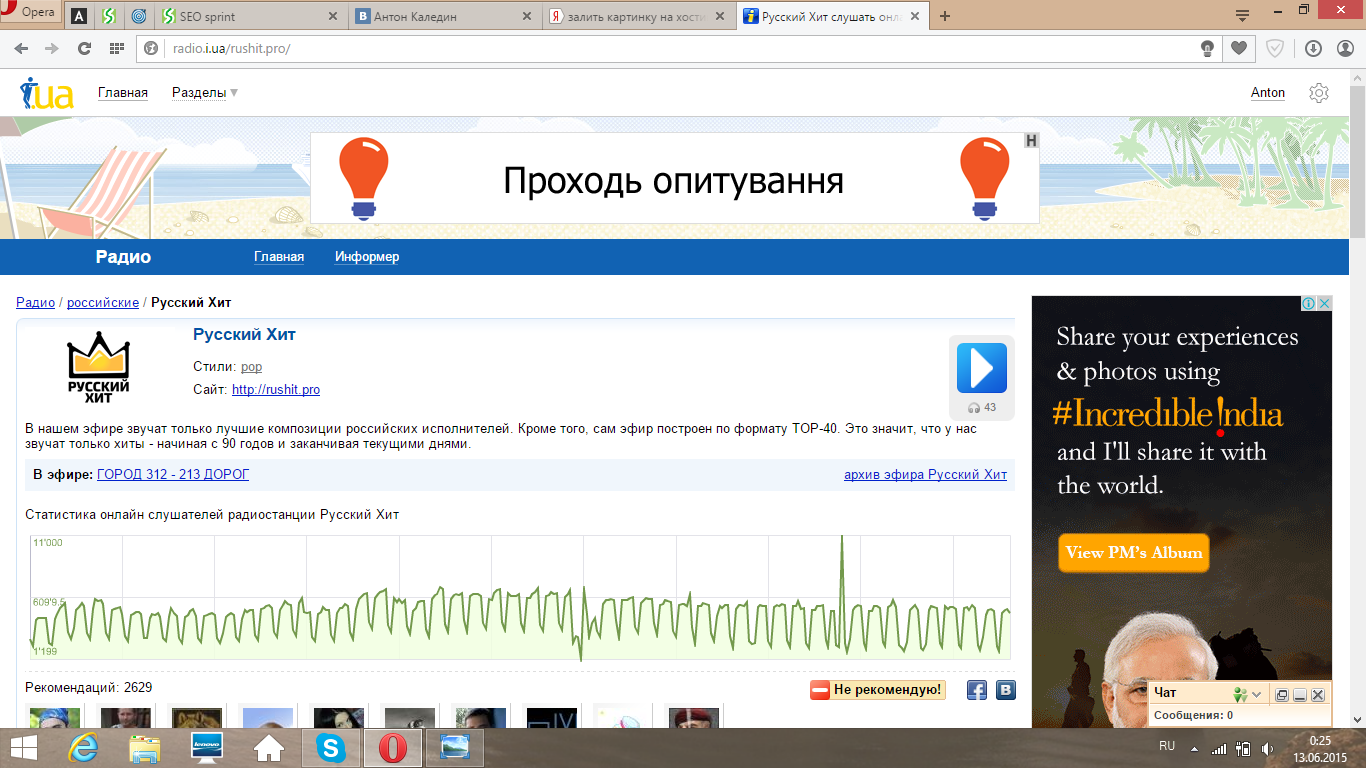Visit the http://rushit.pro site link
Screen dimensions: 1366x768
click(276, 390)
